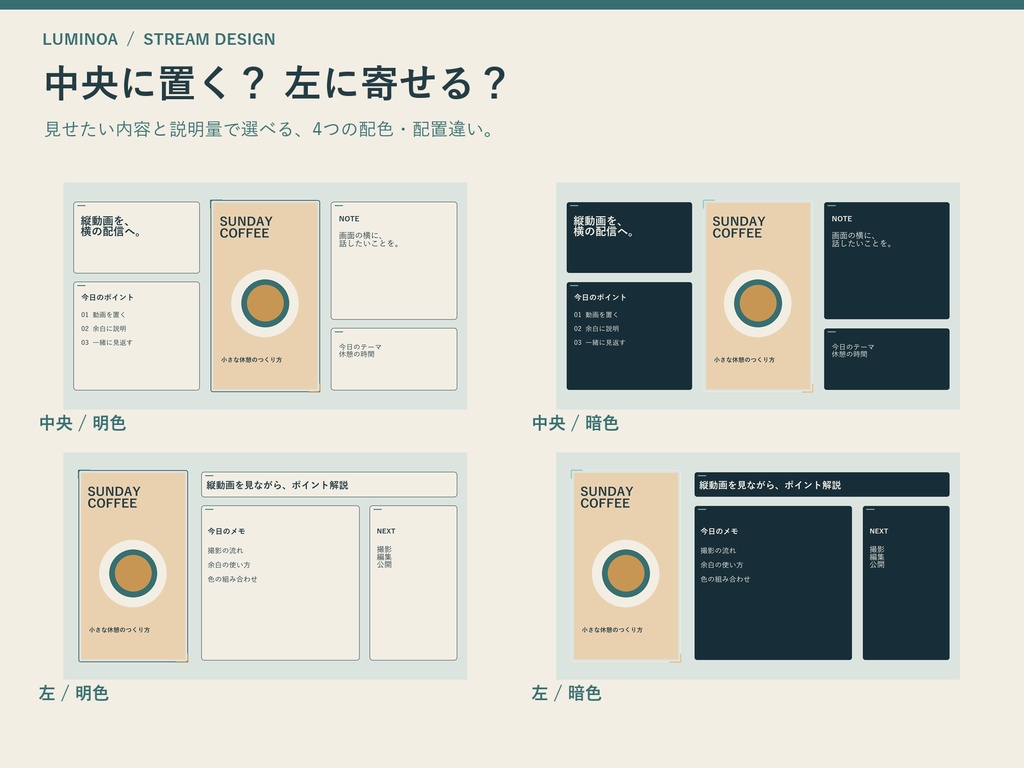Select the 左 / 暗色 layout preview
Viewport: 1024px width, 768px height.
758,566
